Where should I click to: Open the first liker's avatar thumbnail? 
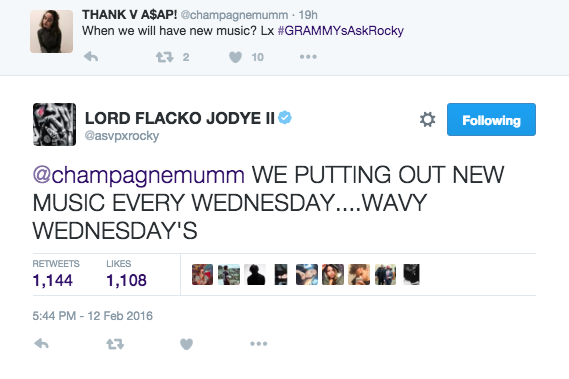[202, 274]
